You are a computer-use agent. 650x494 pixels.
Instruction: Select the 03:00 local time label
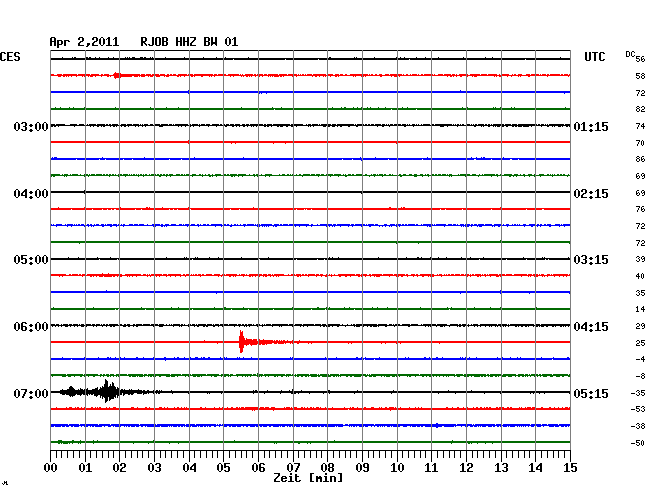[x=31, y=126]
